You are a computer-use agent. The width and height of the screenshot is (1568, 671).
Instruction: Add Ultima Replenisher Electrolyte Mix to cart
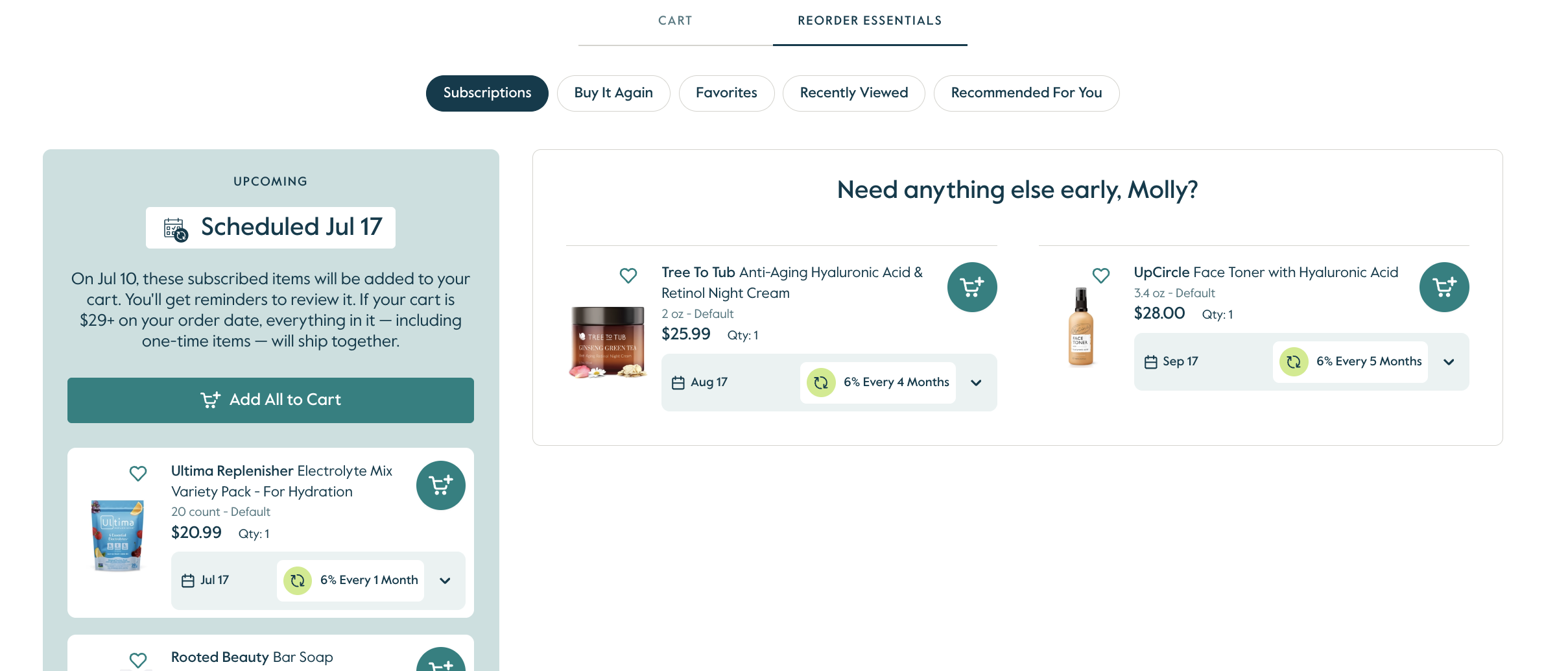tap(441, 485)
